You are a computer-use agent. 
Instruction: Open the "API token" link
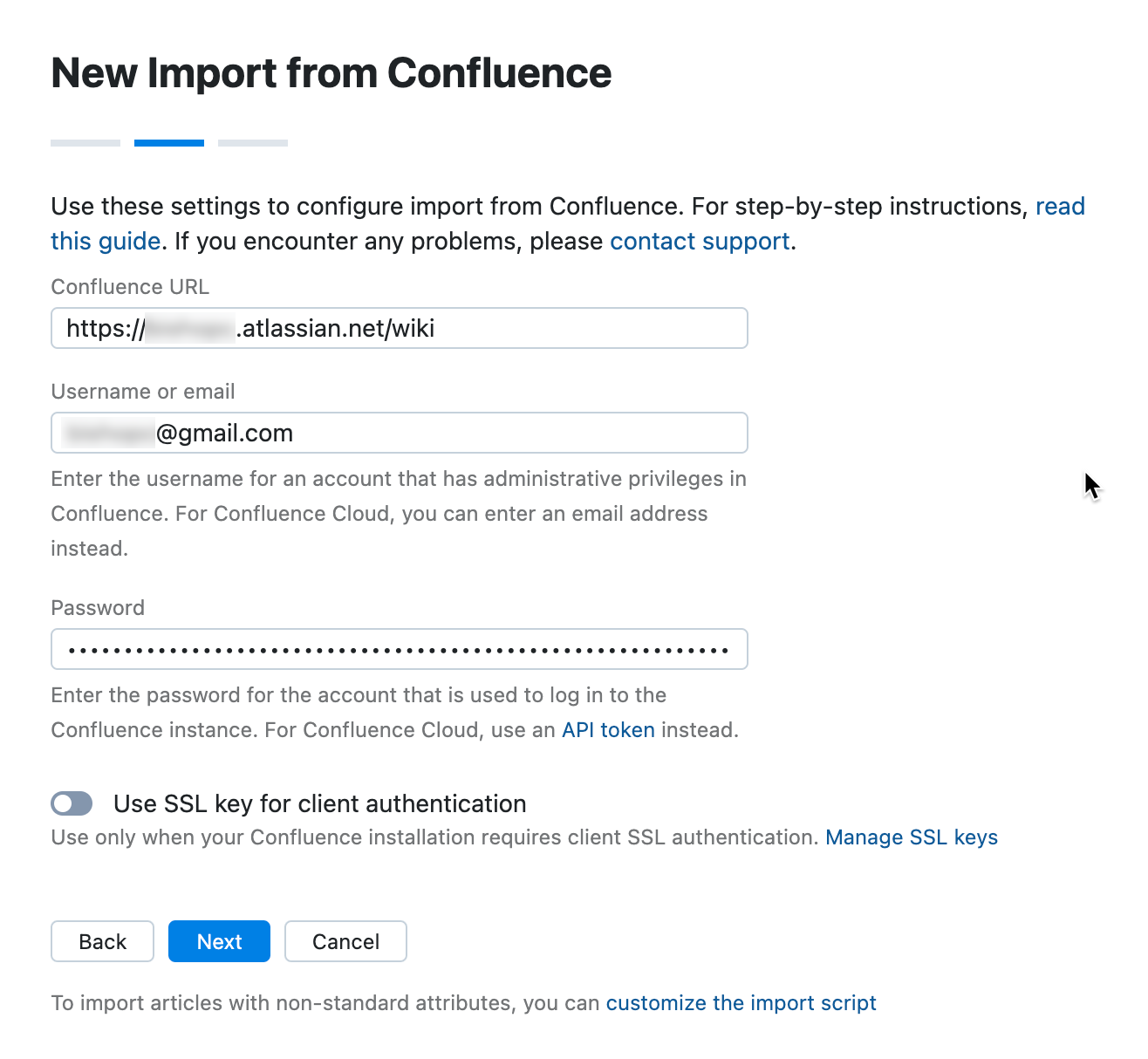point(608,730)
